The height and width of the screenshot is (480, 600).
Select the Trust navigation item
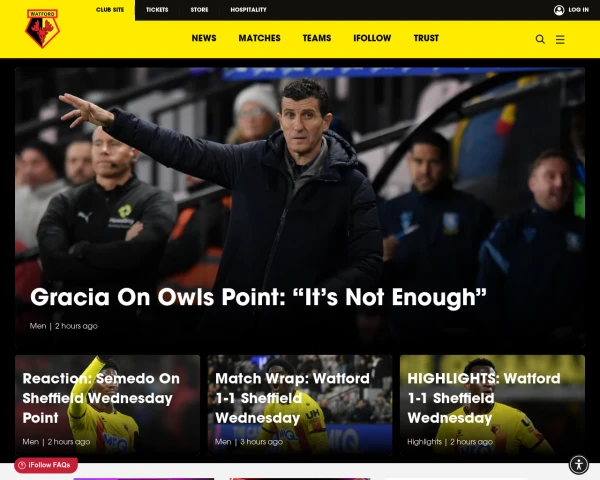[426, 38]
